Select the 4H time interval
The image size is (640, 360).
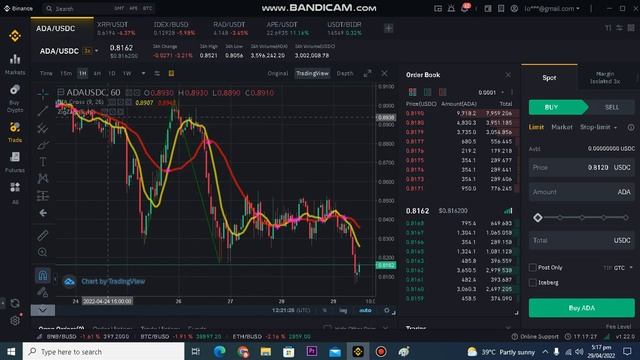coord(97,73)
